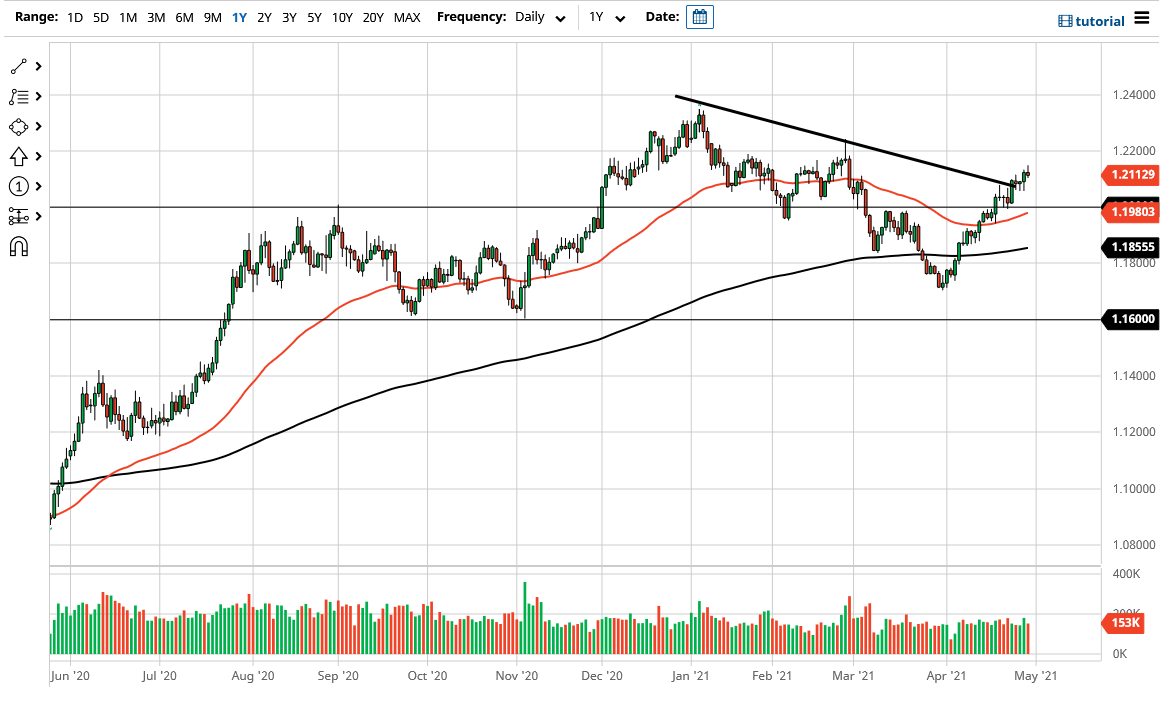
Task: Click the 1.21129 price label marker
Action: (1130, 175)
